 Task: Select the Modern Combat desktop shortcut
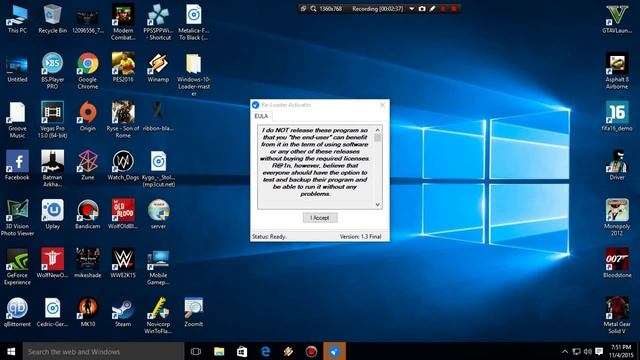click(x=123, y=22)
